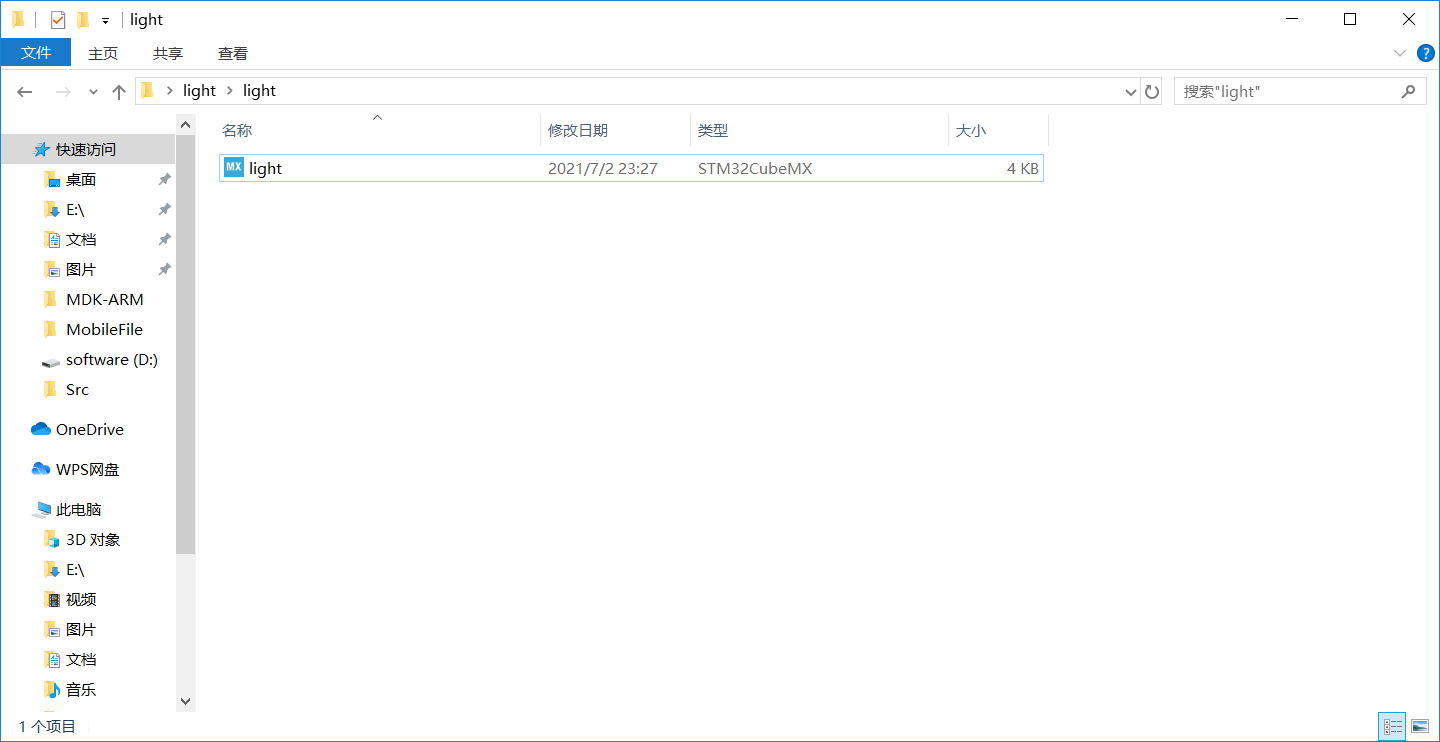Switch to details view icon
The width and height of the screenshot is (1440, 742).
[x=1393, y=727]
